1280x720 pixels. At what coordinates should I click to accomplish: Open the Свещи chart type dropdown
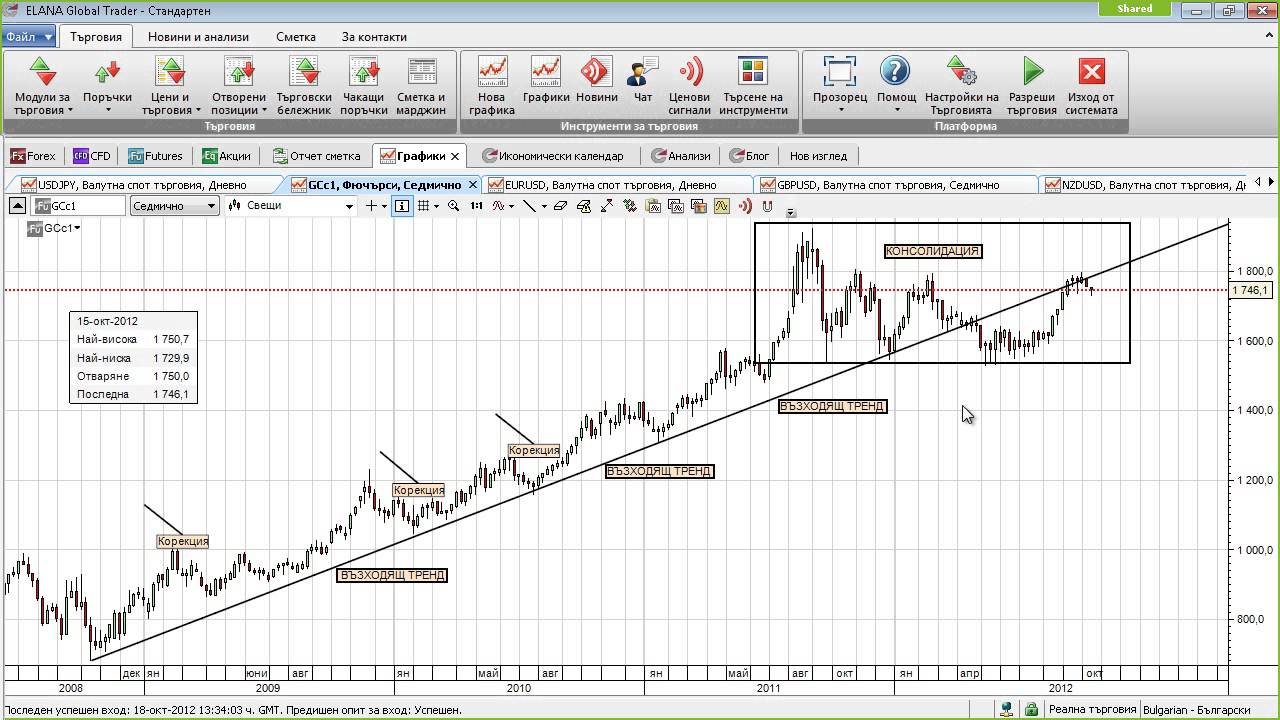point(290,206)
